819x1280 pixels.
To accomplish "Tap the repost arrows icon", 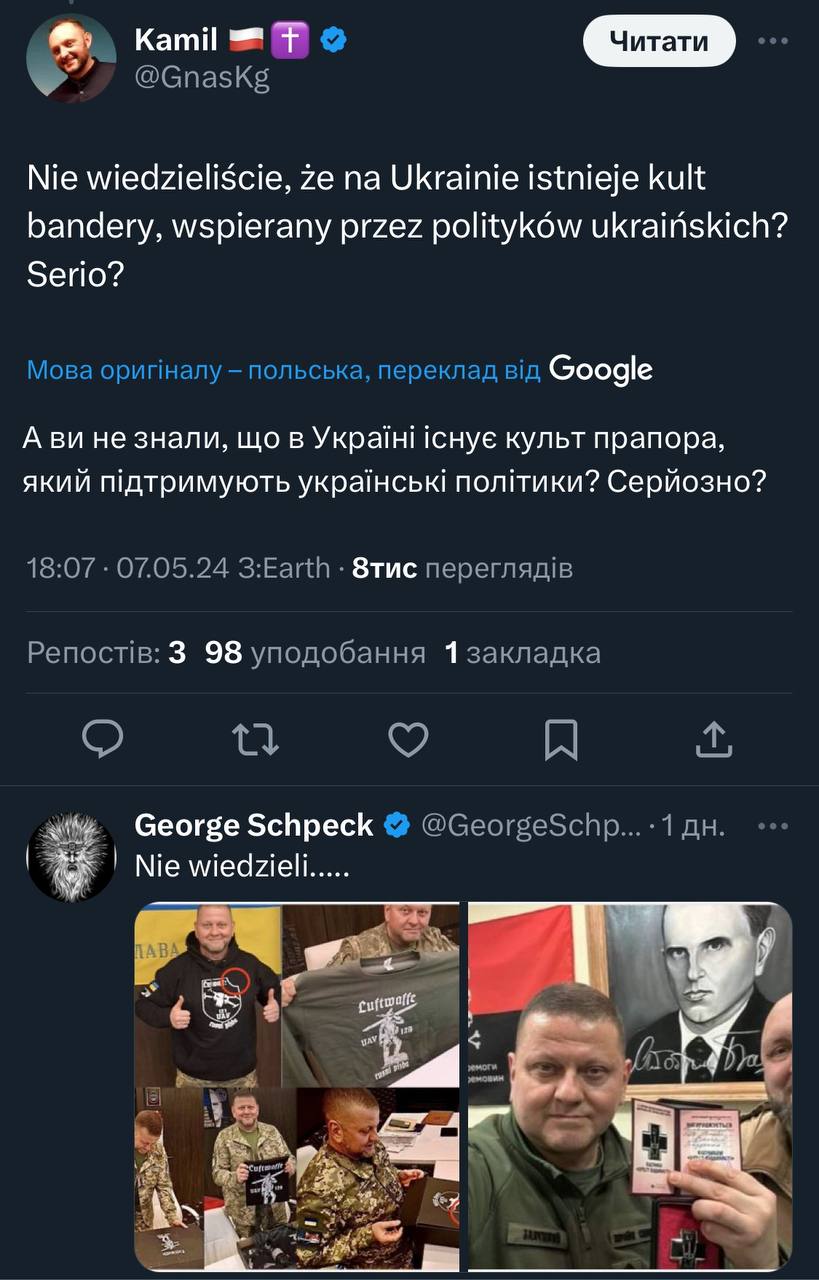I will coord(255,739).
